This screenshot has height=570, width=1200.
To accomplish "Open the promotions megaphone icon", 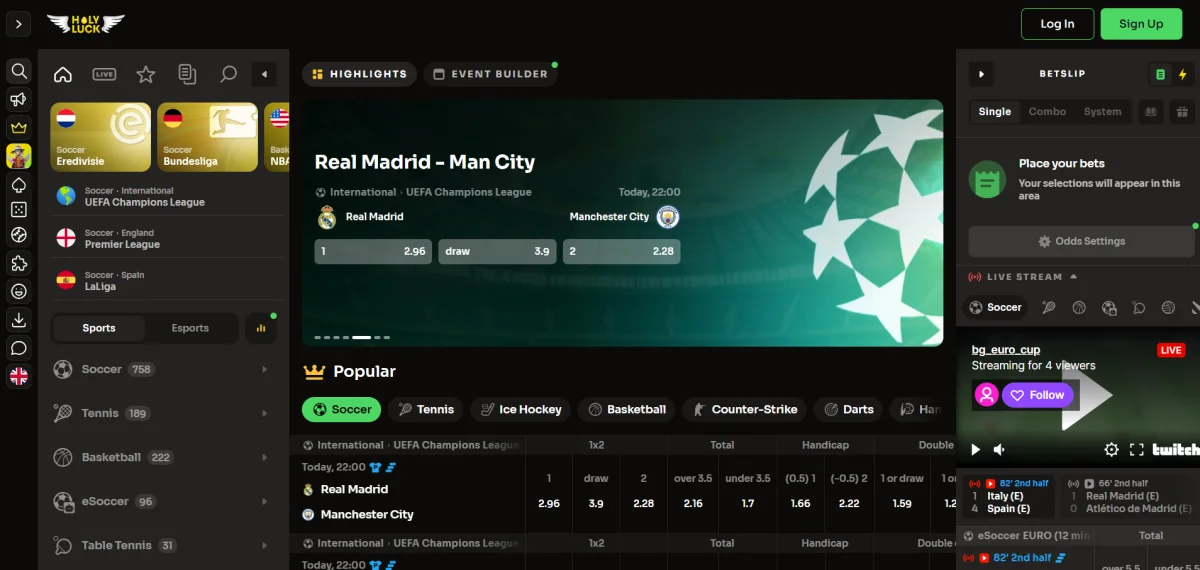I will coord(18,99).
